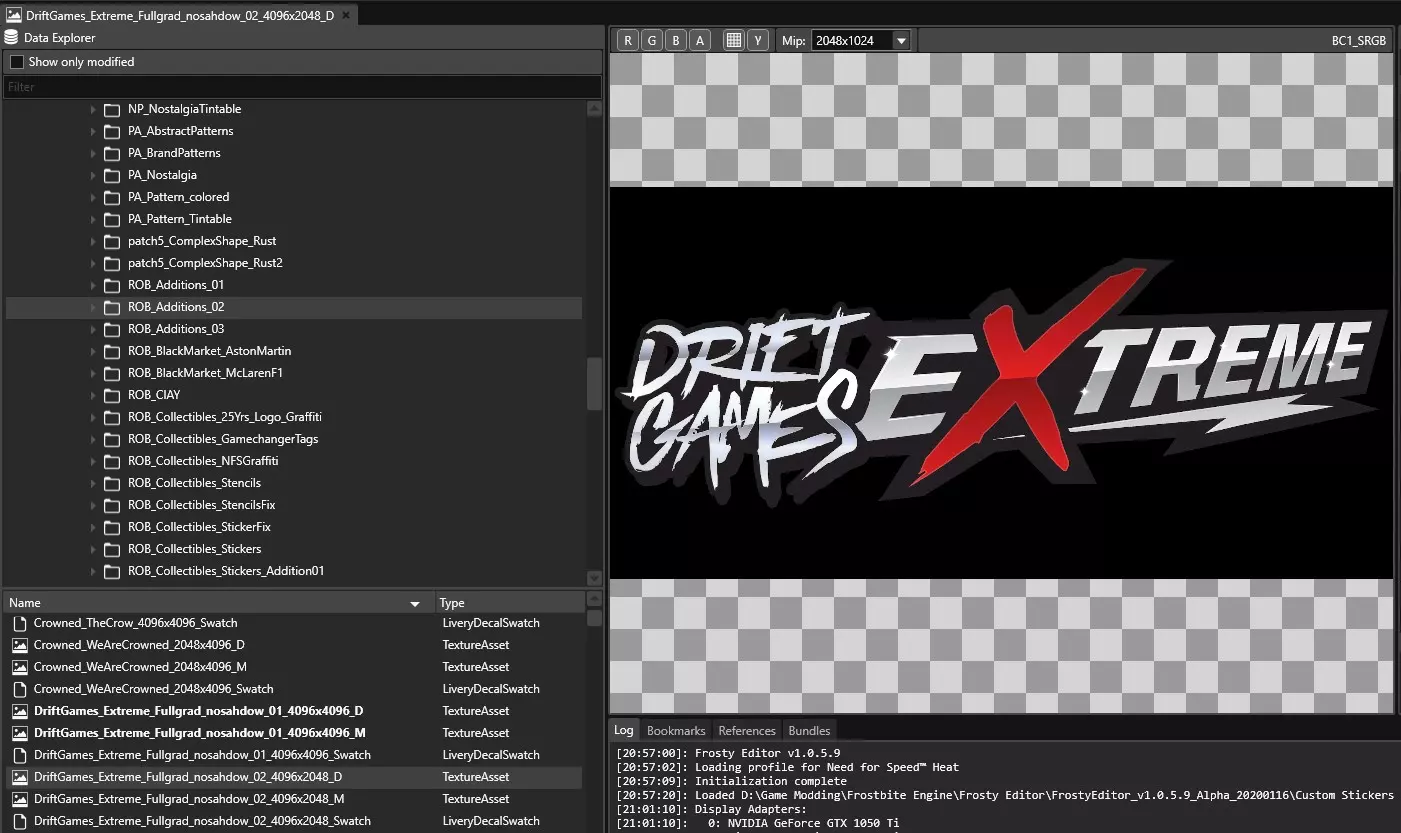1401x833 pixels.
Task: Click the Type column header
Action: pos(510,603)
